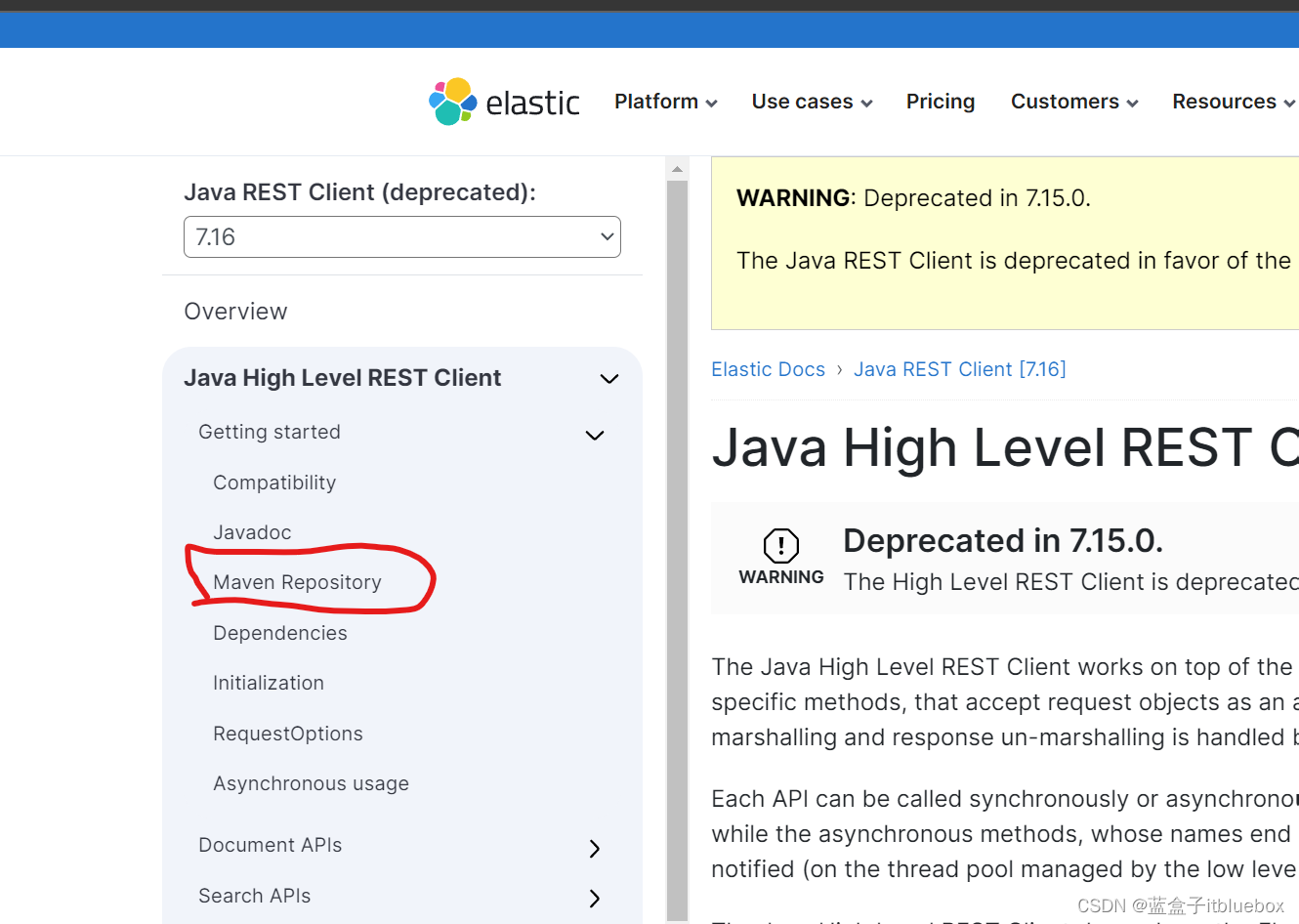The image size is (1299, 924).
Task: Open the Initialization page
Action: pos(269,683)
